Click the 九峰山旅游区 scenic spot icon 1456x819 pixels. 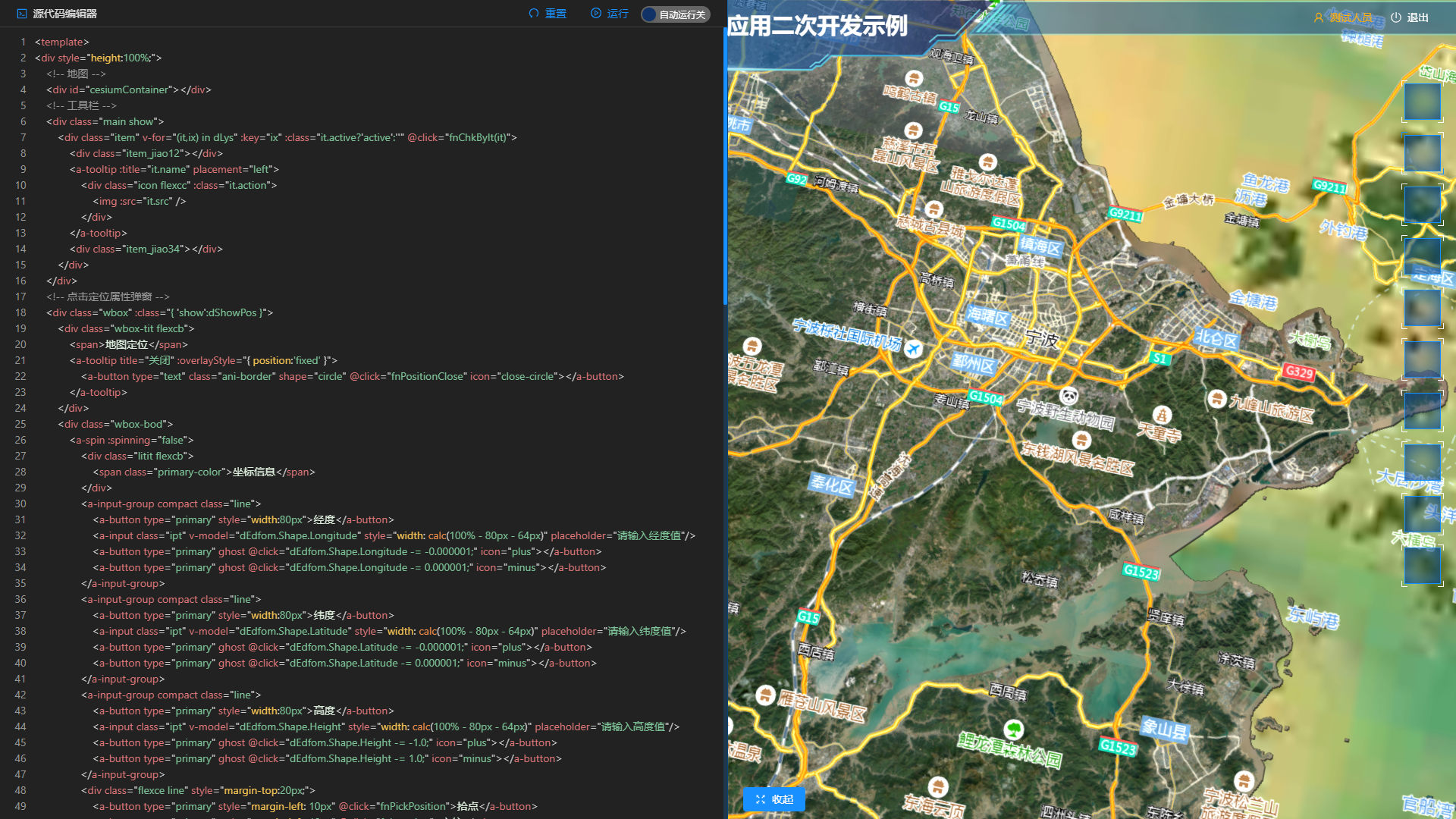tap(1217, 399)
